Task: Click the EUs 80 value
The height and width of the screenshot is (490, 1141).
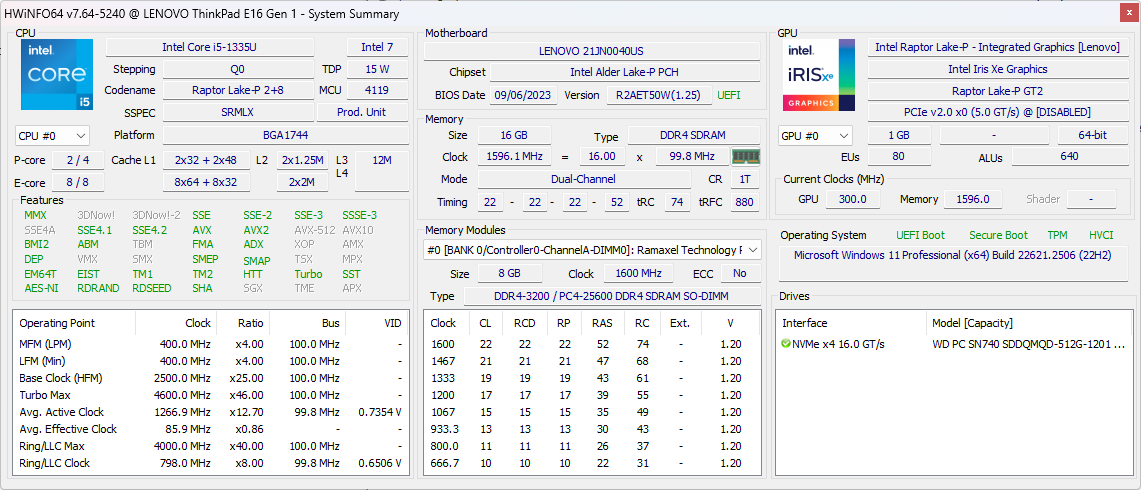Action: [899, 157]
